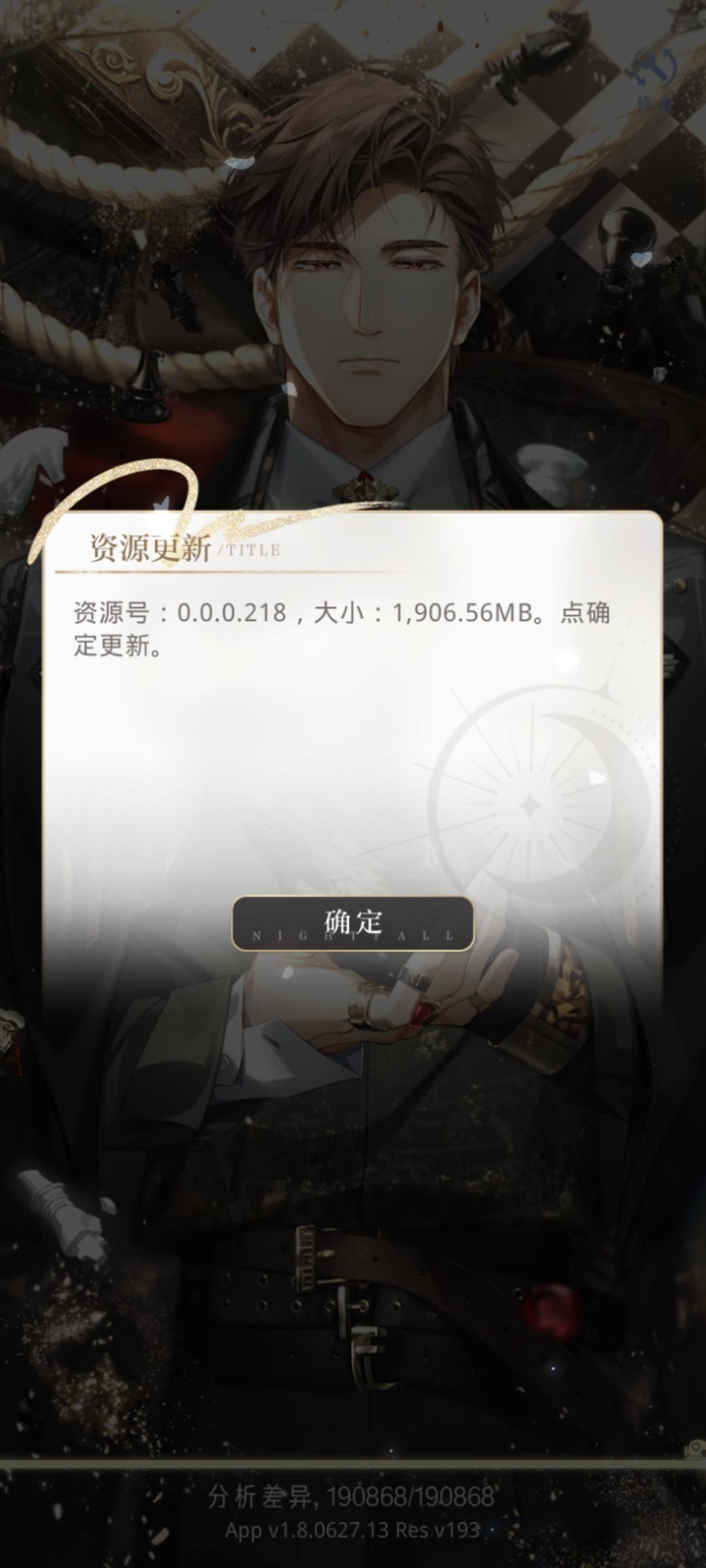Tap the blue wrench repair icon
The width and height of the screenshot is (706, 1568).
(x=654, y=67)
